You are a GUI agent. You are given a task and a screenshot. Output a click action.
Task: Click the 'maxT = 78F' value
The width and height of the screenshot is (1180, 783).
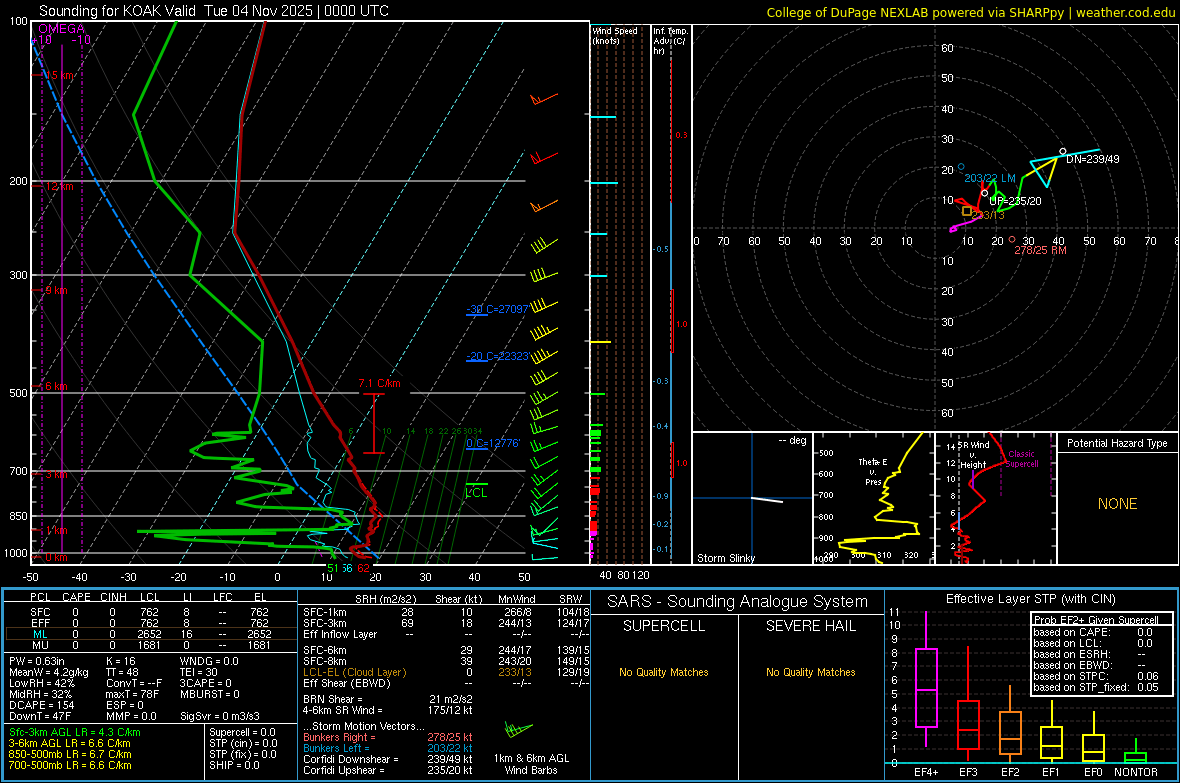(x=132, y=694)
